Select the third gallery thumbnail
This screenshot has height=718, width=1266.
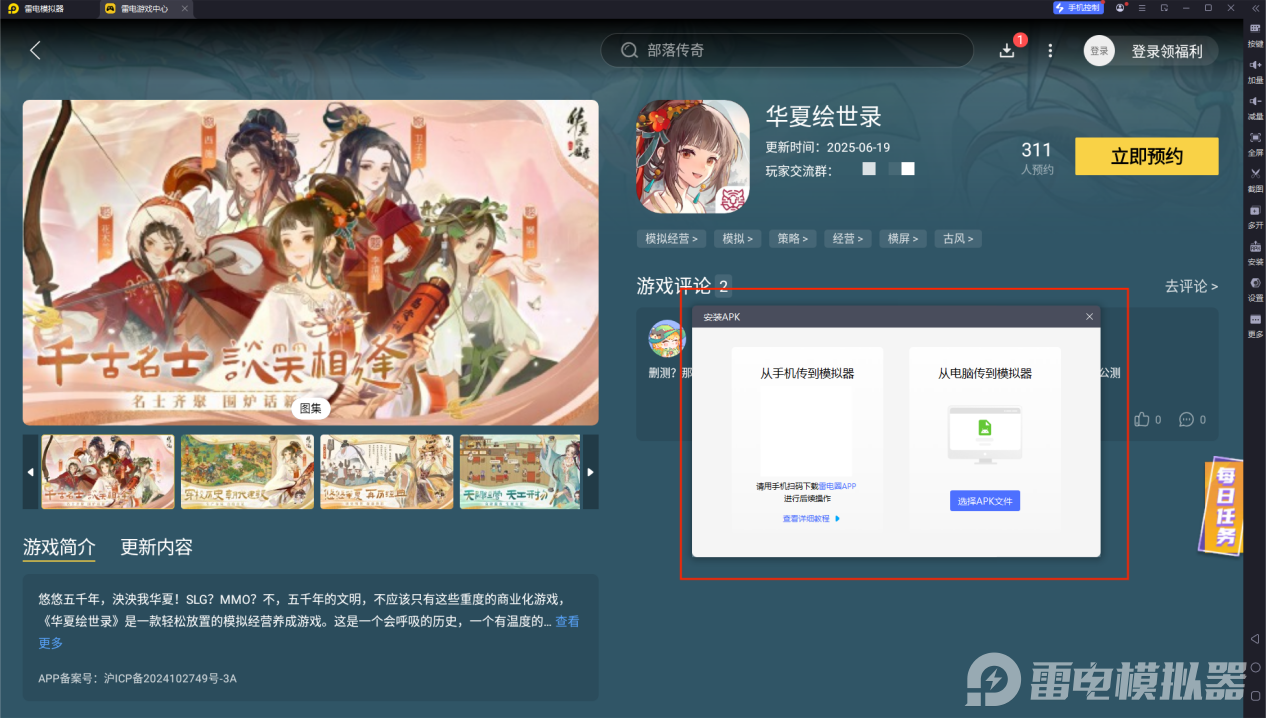pyautogui.click(x=387, y=472)
